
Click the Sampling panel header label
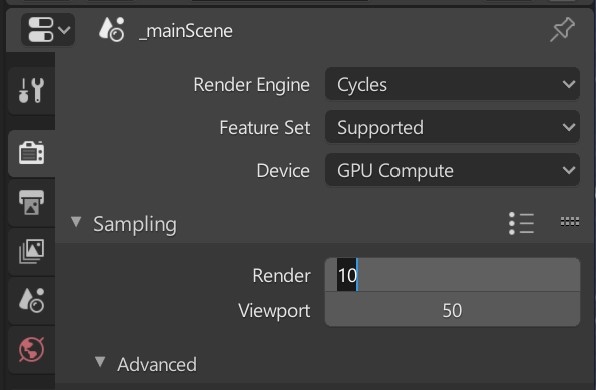click(x=135, y=224)
